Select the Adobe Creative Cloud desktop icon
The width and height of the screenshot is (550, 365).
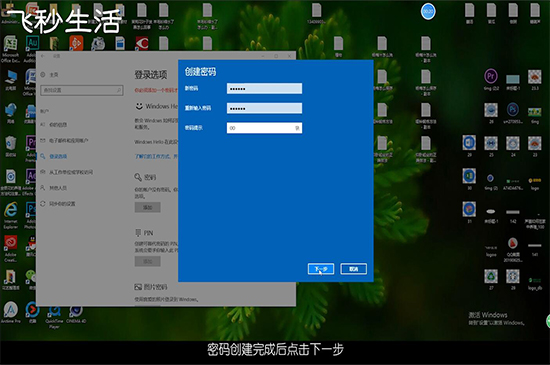click(x=11, y=248)
